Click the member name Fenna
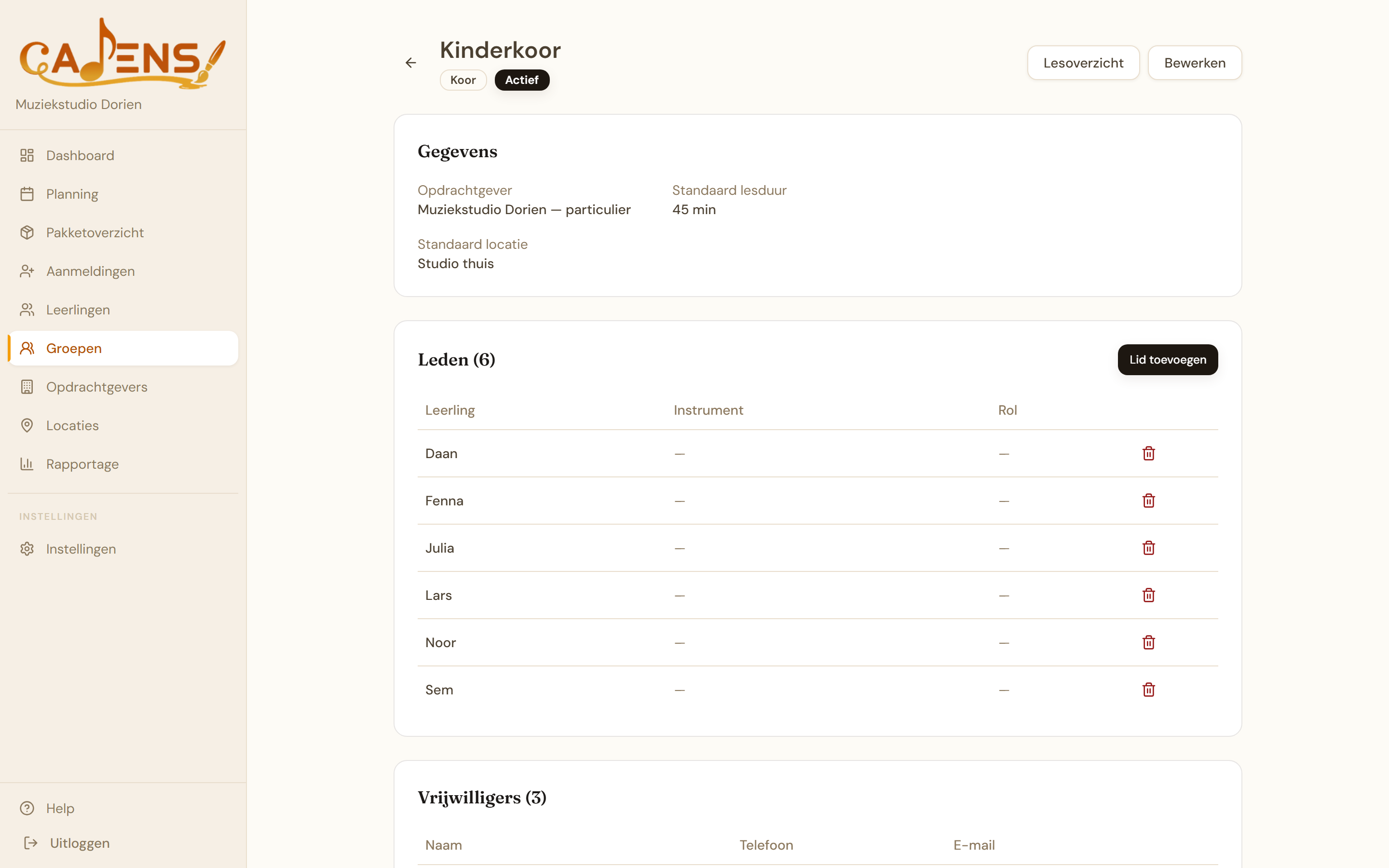 [444, 501]
